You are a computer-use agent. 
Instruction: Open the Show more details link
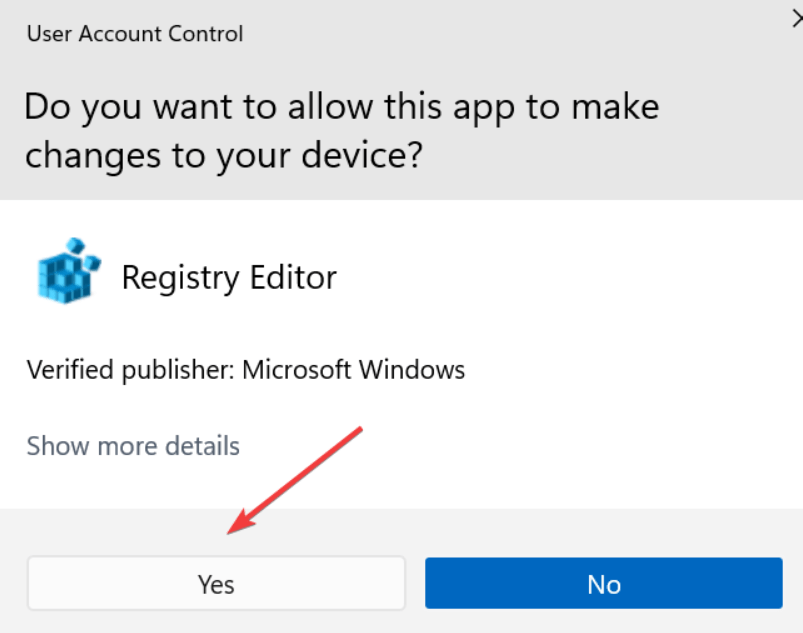coord(133,446)
